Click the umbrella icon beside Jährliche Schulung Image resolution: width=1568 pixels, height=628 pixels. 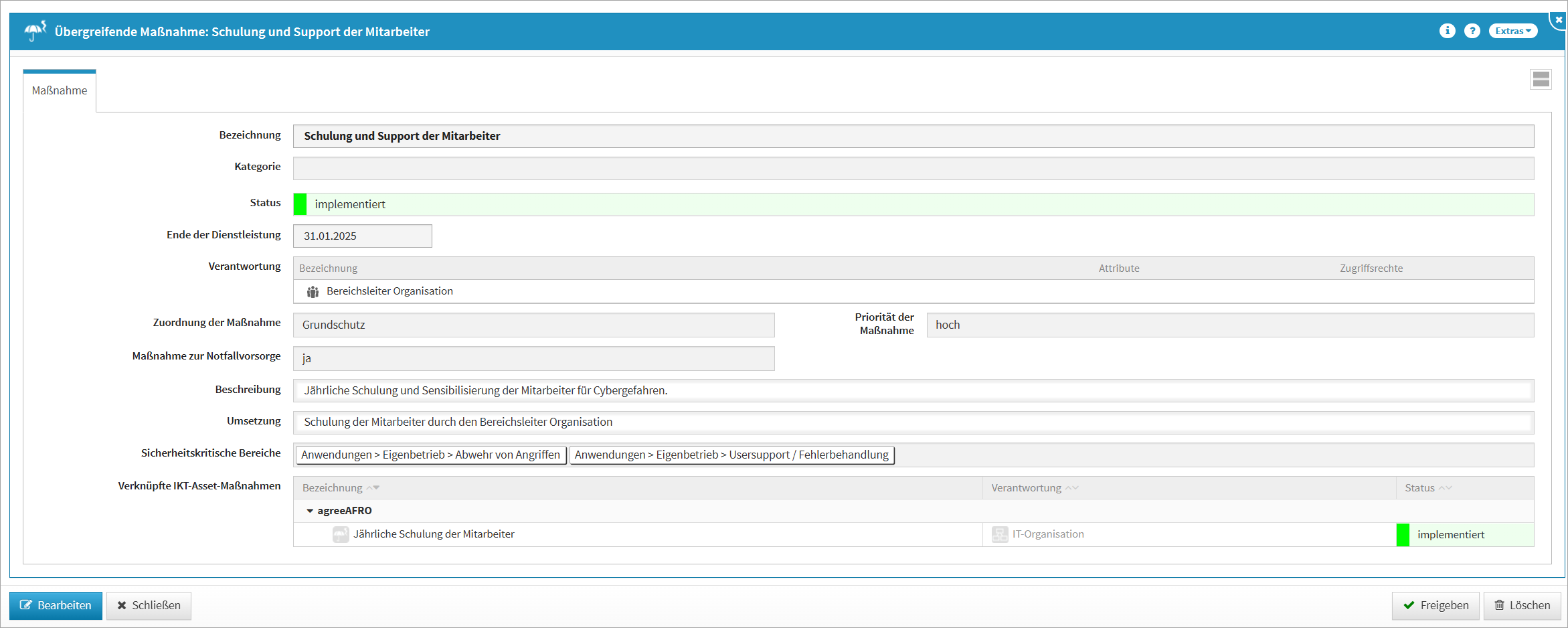click(341, 534)
